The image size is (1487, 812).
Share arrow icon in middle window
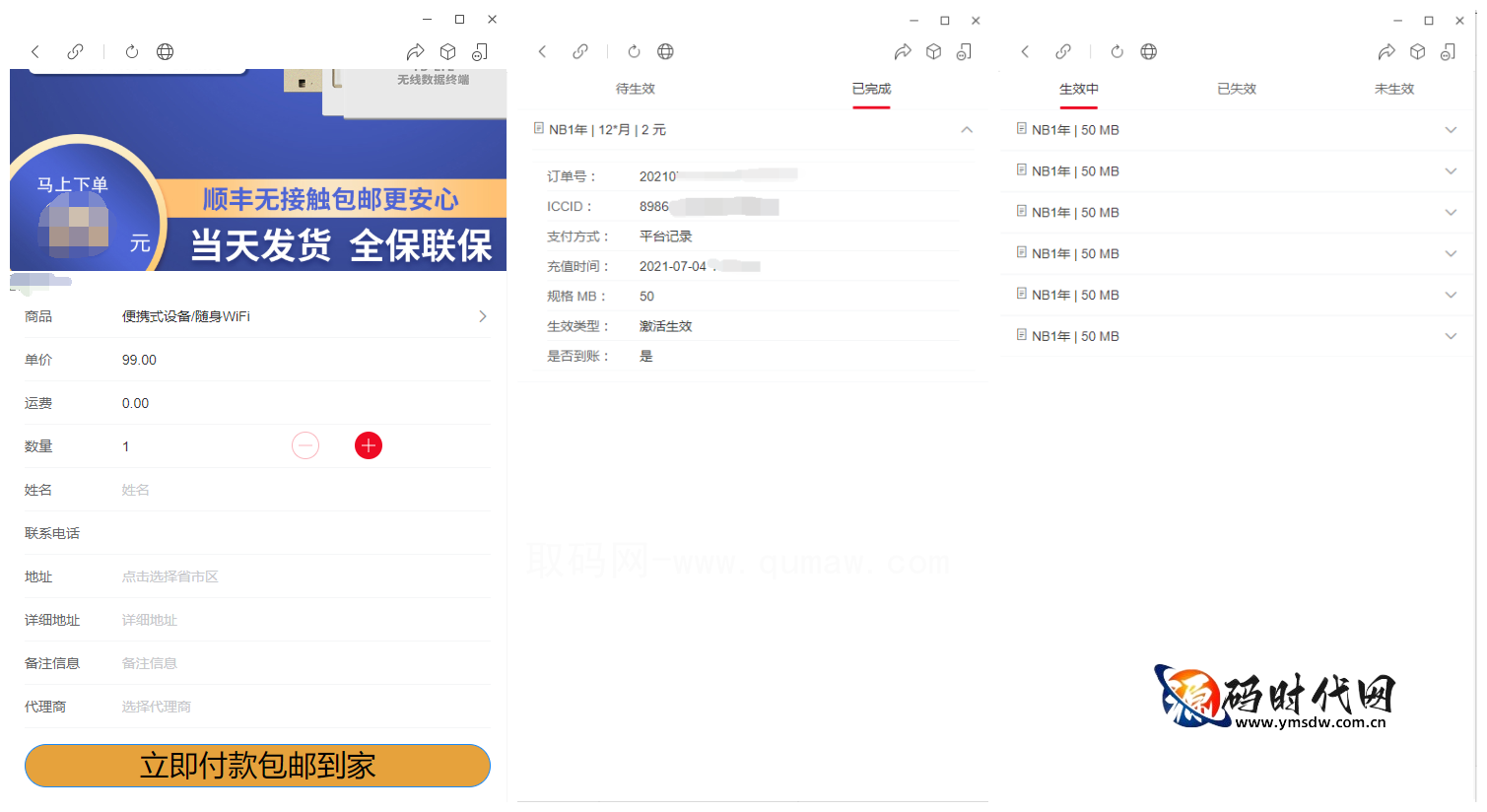[903, 51]
